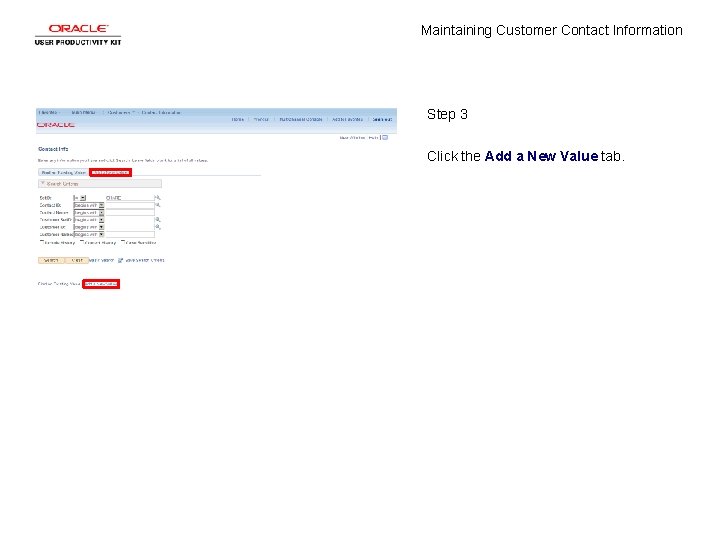Switch to the Find an Existing Value tab
720x540 pixels.
click(63, 173)
